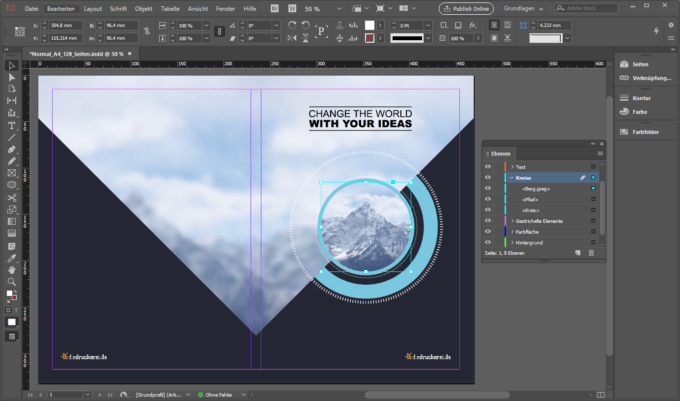Image resolution: width=680 pixels, height=401 pixels.
Task: Select the Rectangle Frame tool
Action: point(12,173)
